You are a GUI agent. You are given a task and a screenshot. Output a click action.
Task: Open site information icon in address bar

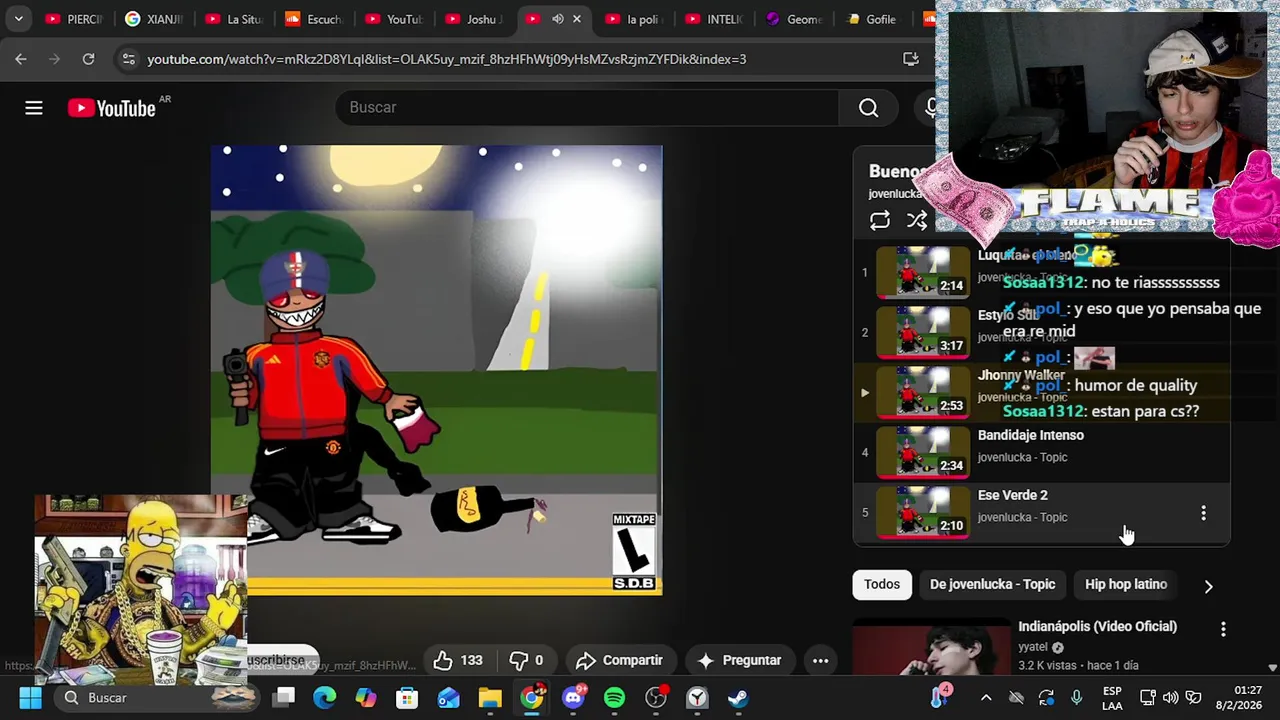(x=128, y=59)
